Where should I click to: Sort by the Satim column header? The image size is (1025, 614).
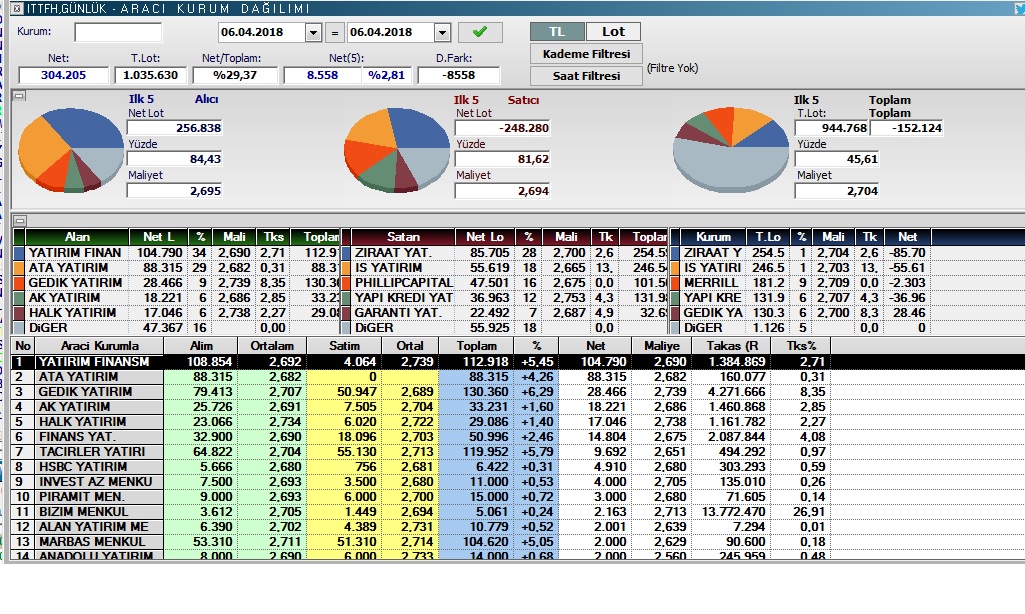(x=344, y=346)
